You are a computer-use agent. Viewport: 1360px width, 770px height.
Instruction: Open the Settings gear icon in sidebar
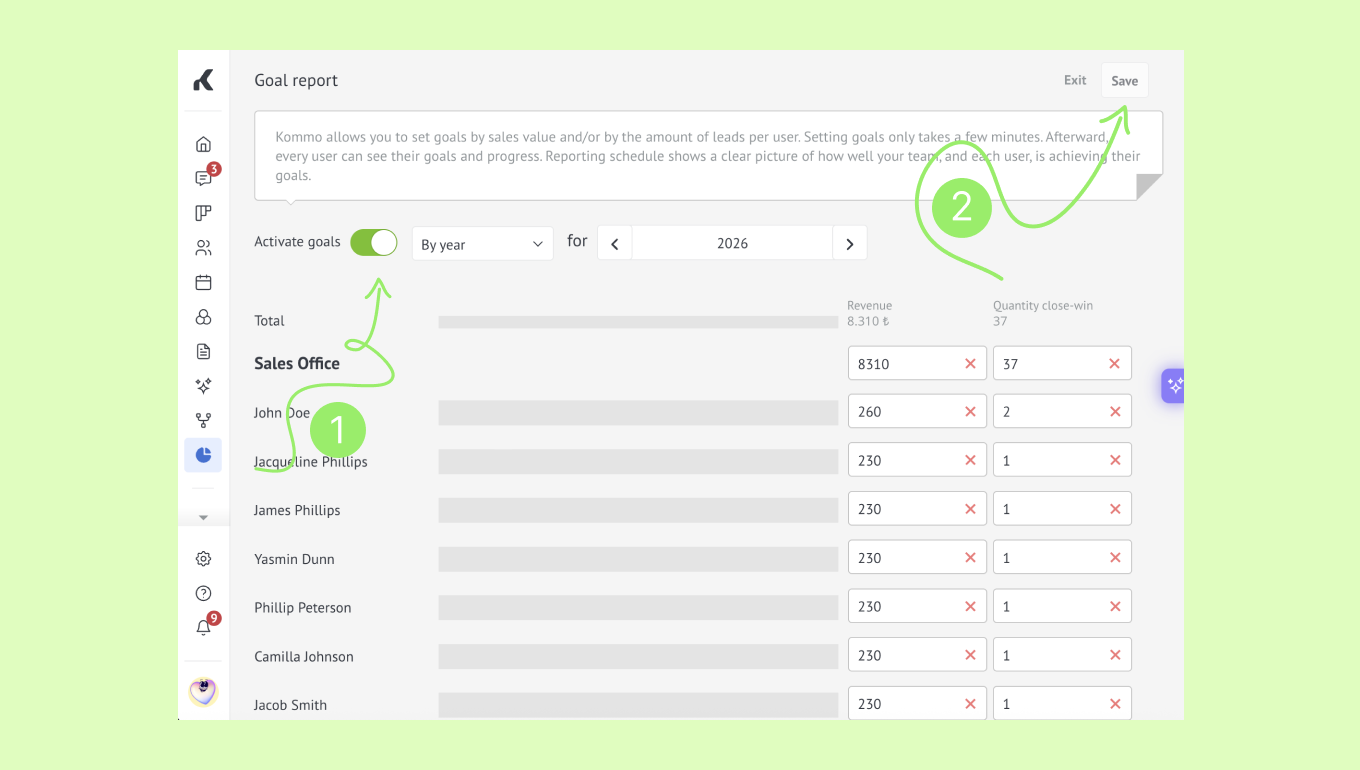(x=203, y=559)
